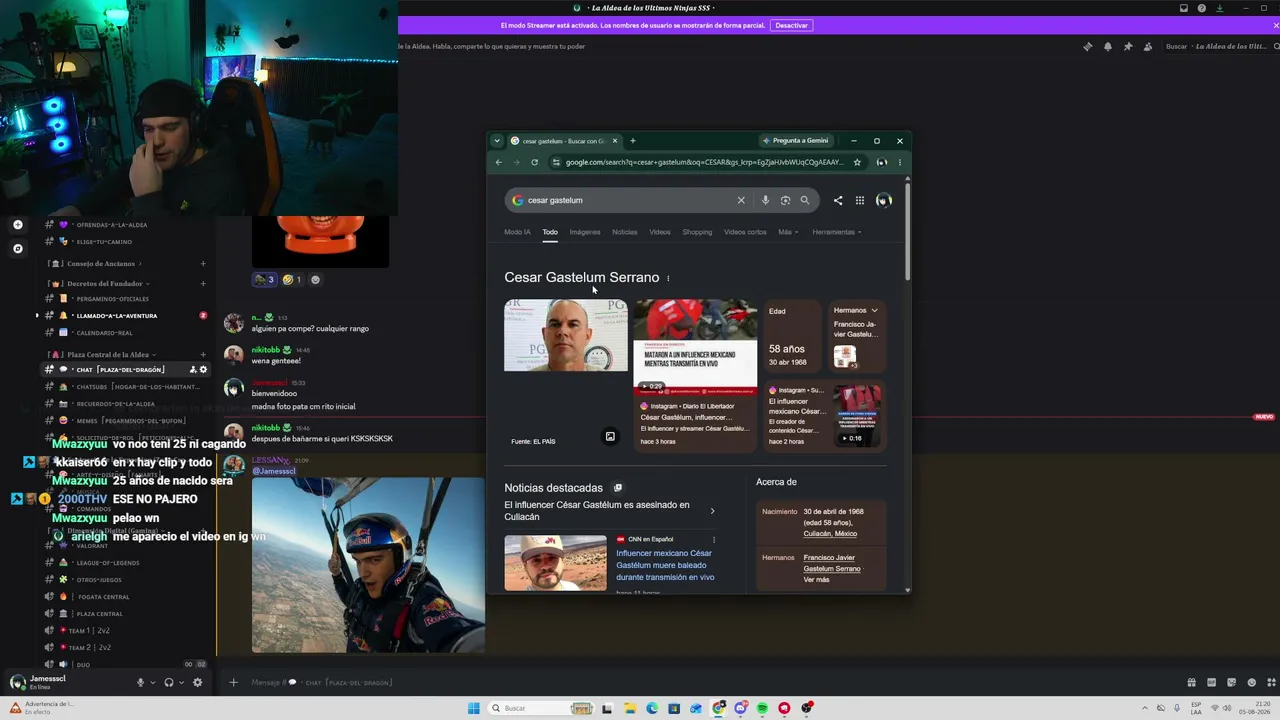The width and height of the screenshot is (1280, 720).
Task: Join the 'Fogata Central' voice channel
Action: 103,597
